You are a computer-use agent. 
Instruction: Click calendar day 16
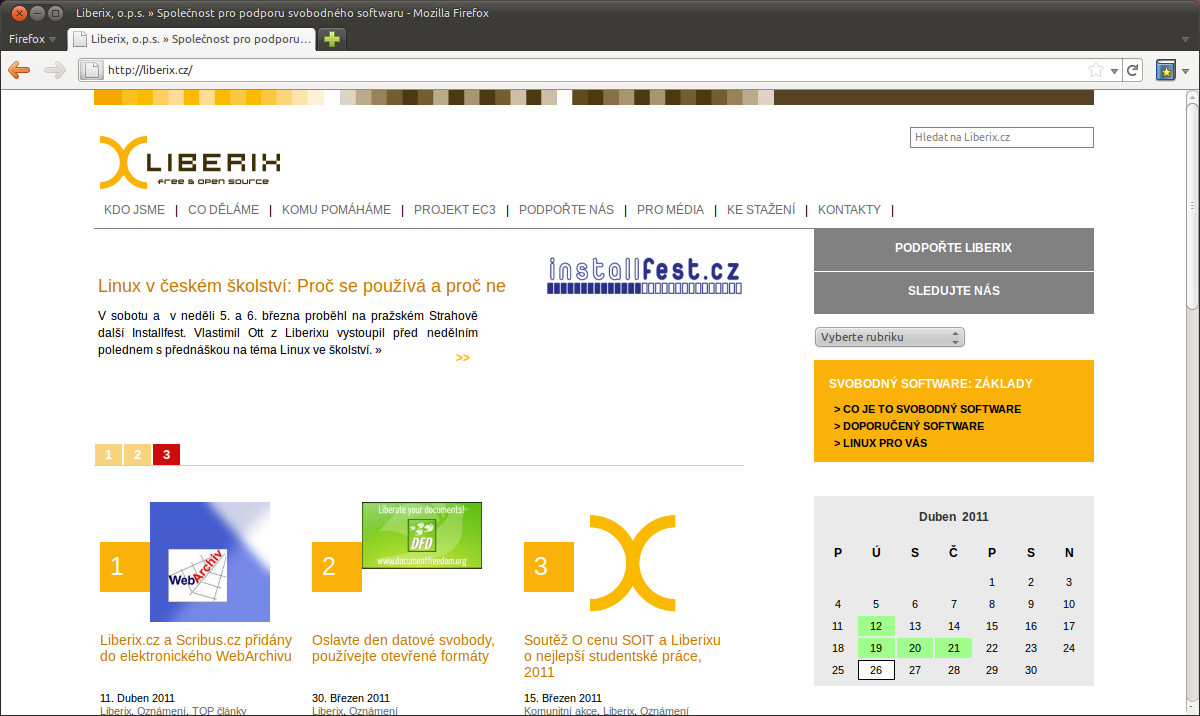point(1031,626)
